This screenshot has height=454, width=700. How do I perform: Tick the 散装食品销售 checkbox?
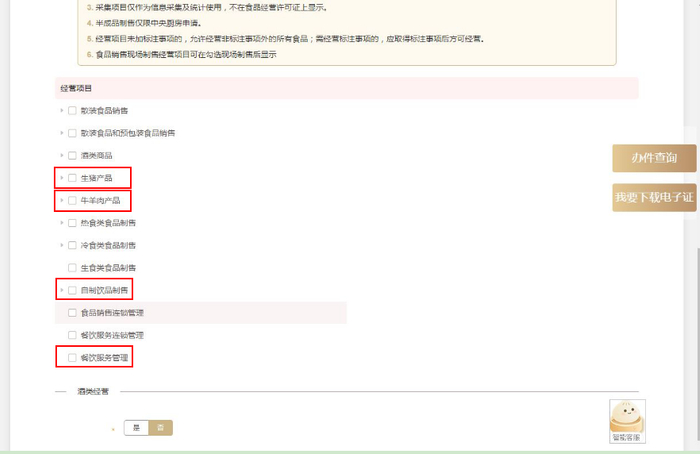[x=72, y=111]
